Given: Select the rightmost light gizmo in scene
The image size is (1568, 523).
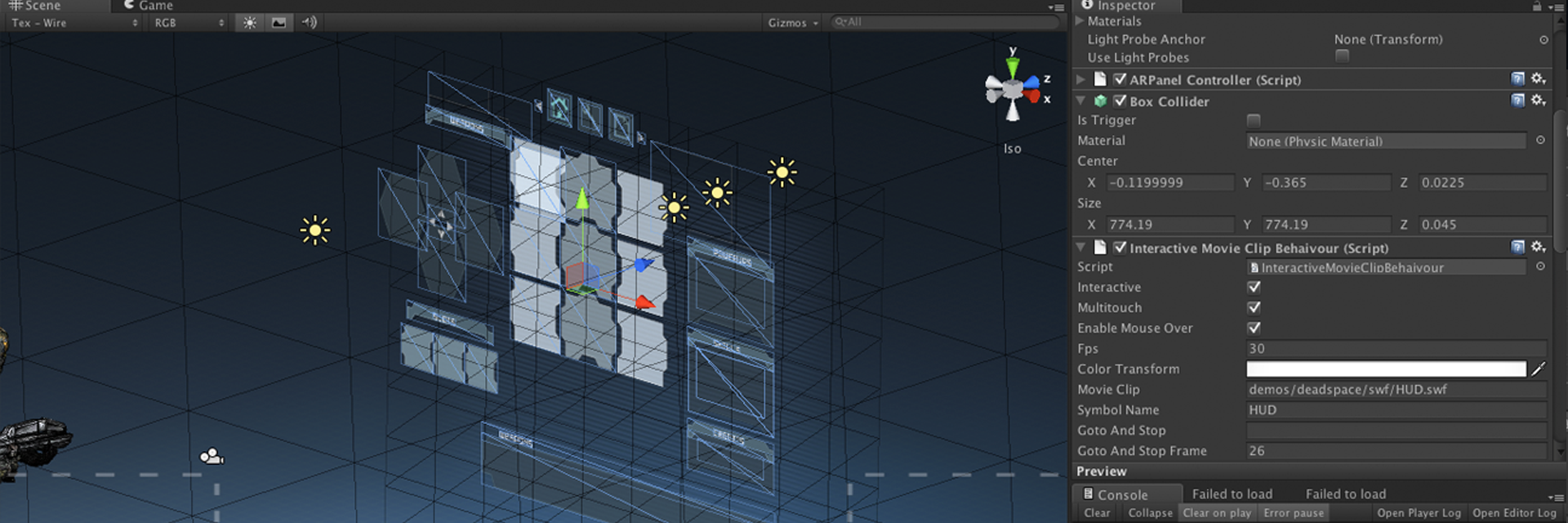Looking at the screenshot, I should coord(782,172).
